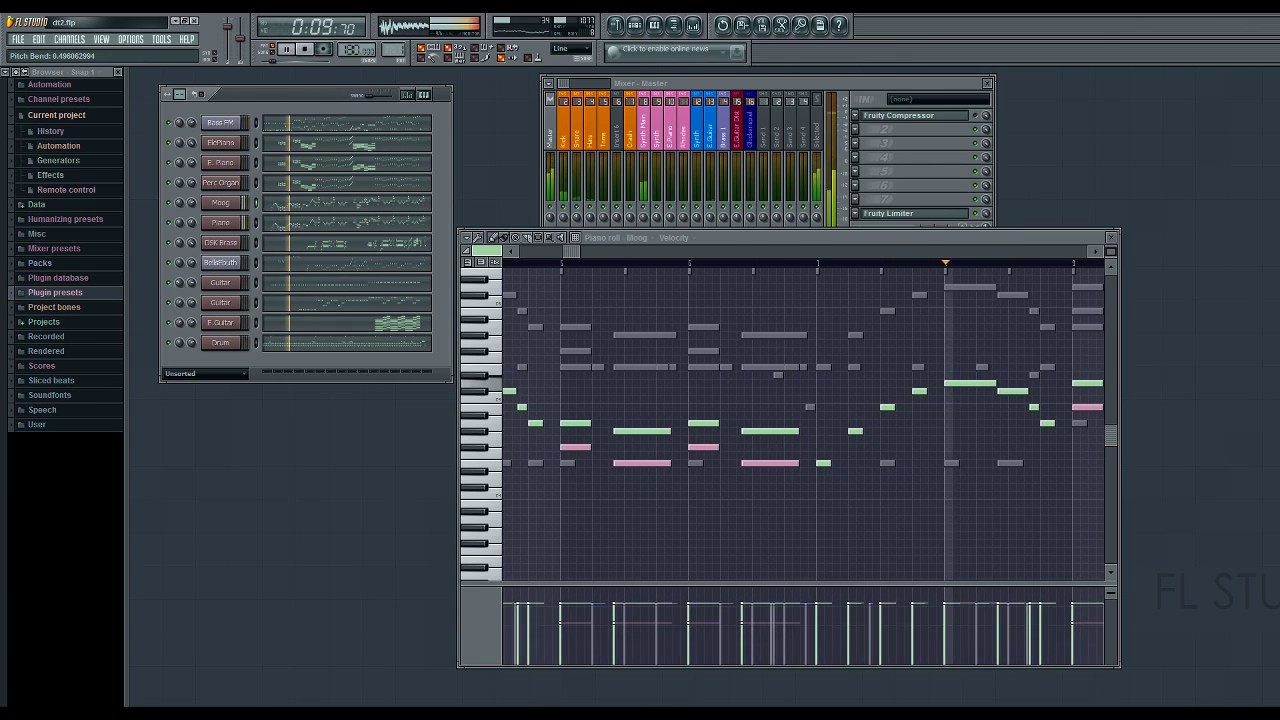The height and width of the screenshot is (720, 1280).
Task: Open the piano roll wrench tools icon
Action: pos(478,238)
